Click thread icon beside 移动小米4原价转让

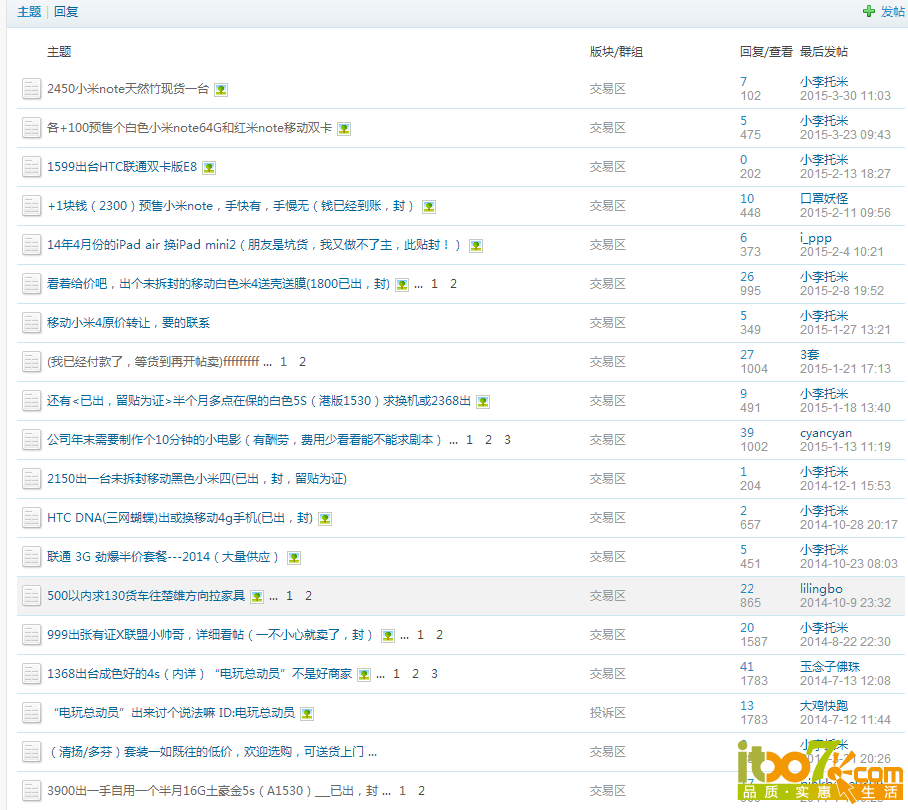31,322
